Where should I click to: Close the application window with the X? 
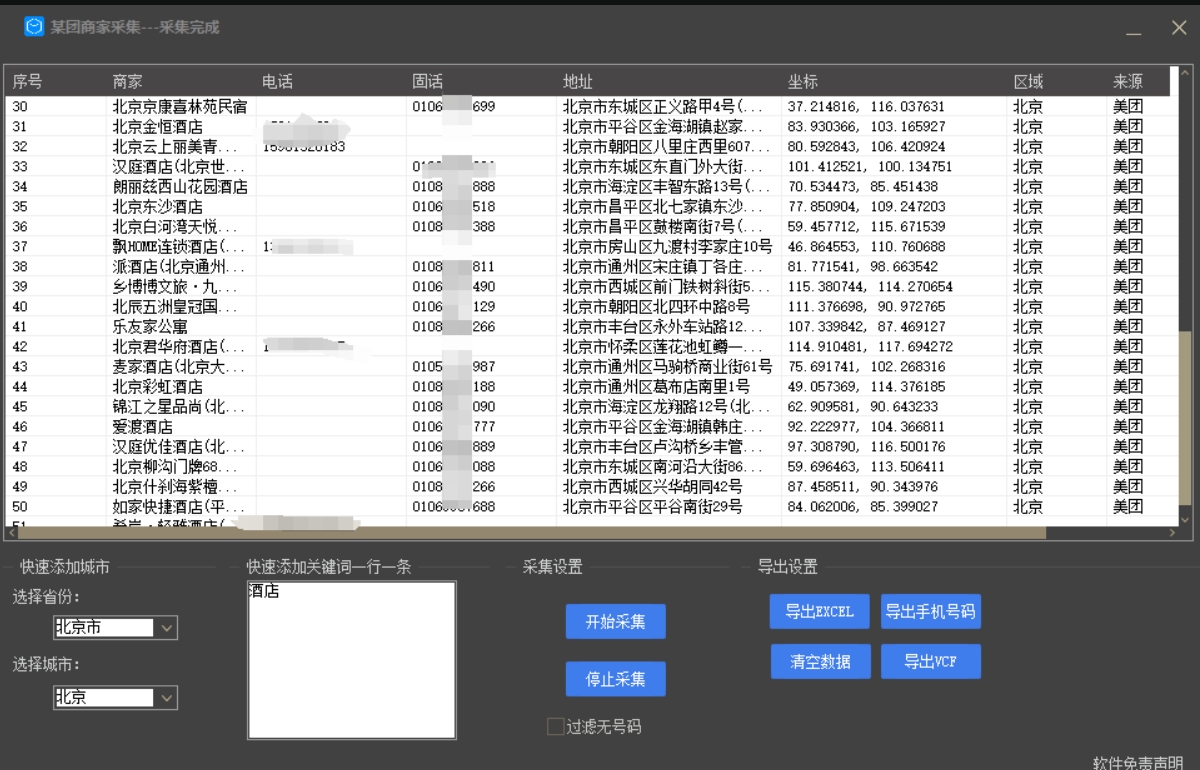pos(1179,28)
